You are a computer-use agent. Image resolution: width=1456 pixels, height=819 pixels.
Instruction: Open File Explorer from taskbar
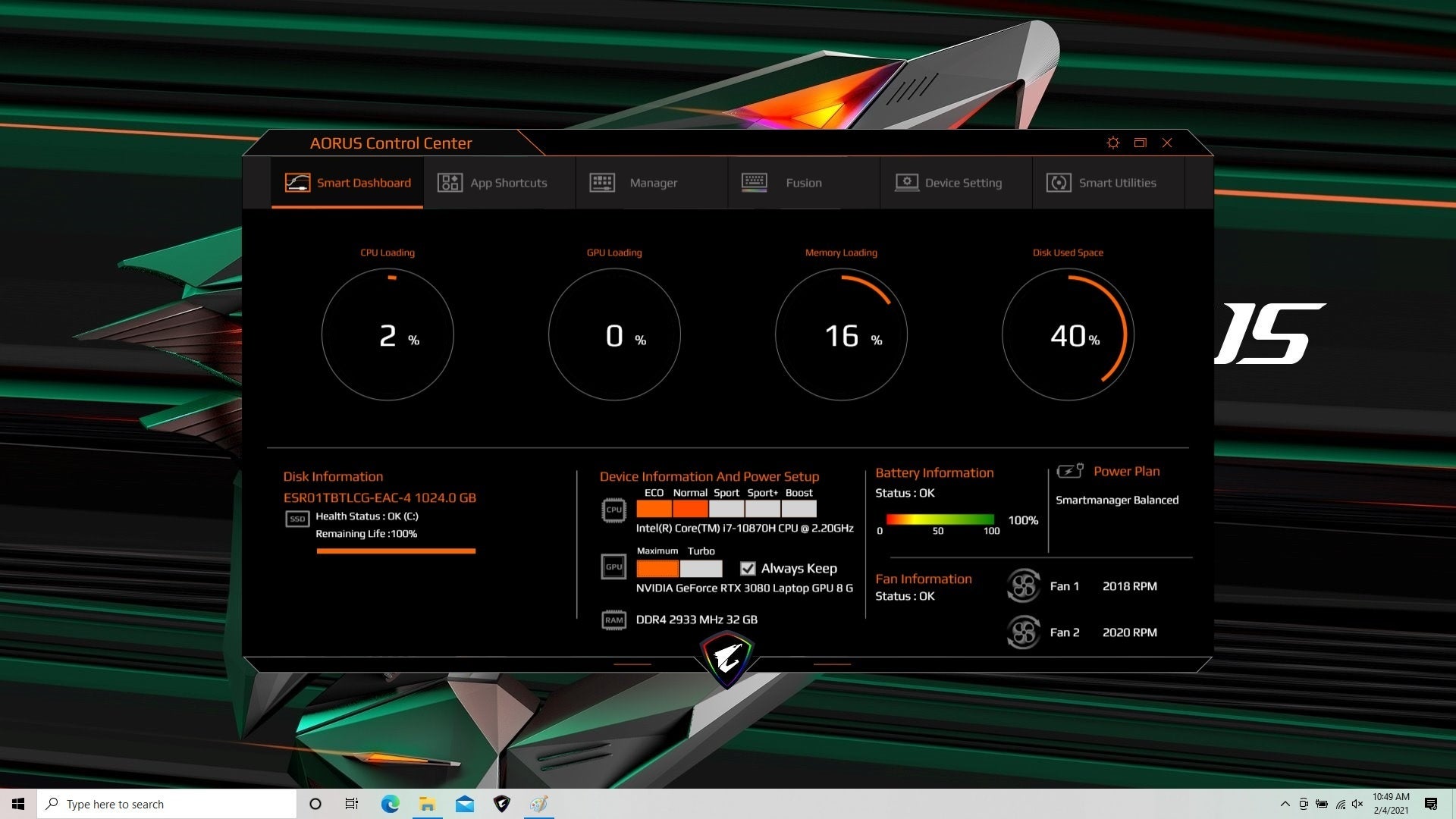pos(427,804)
